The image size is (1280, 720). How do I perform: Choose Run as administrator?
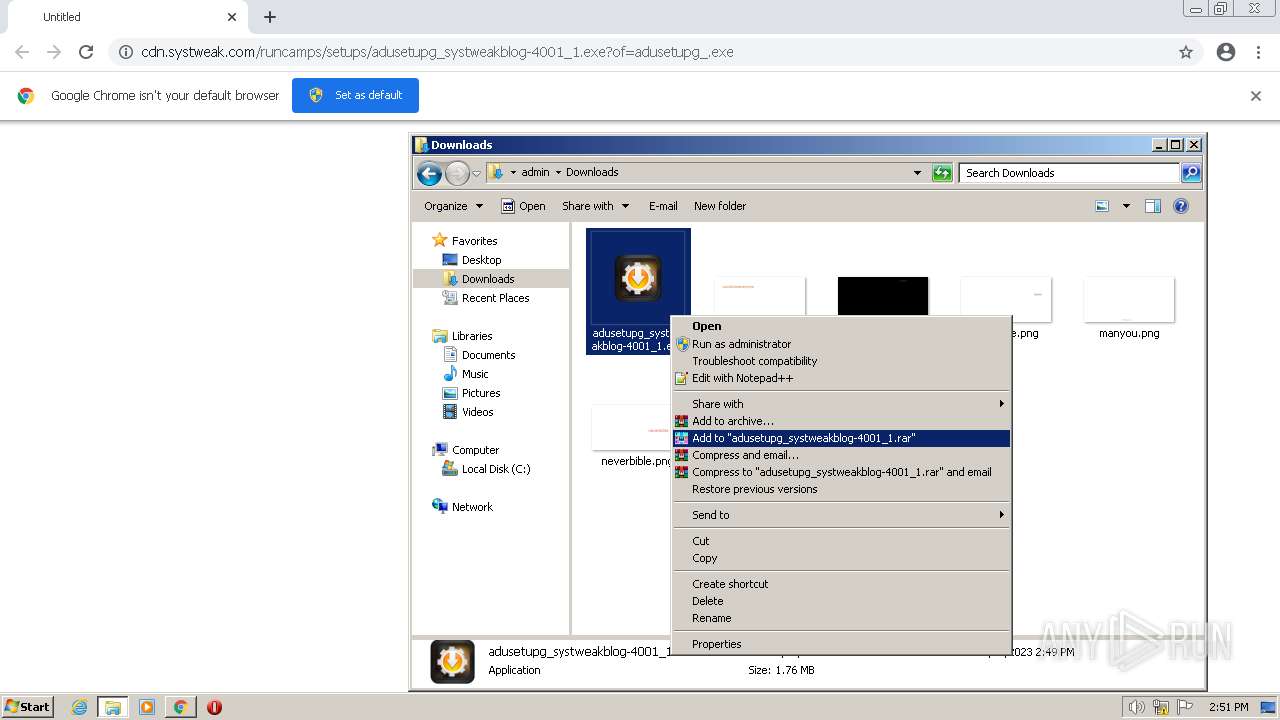click(840, 344)
